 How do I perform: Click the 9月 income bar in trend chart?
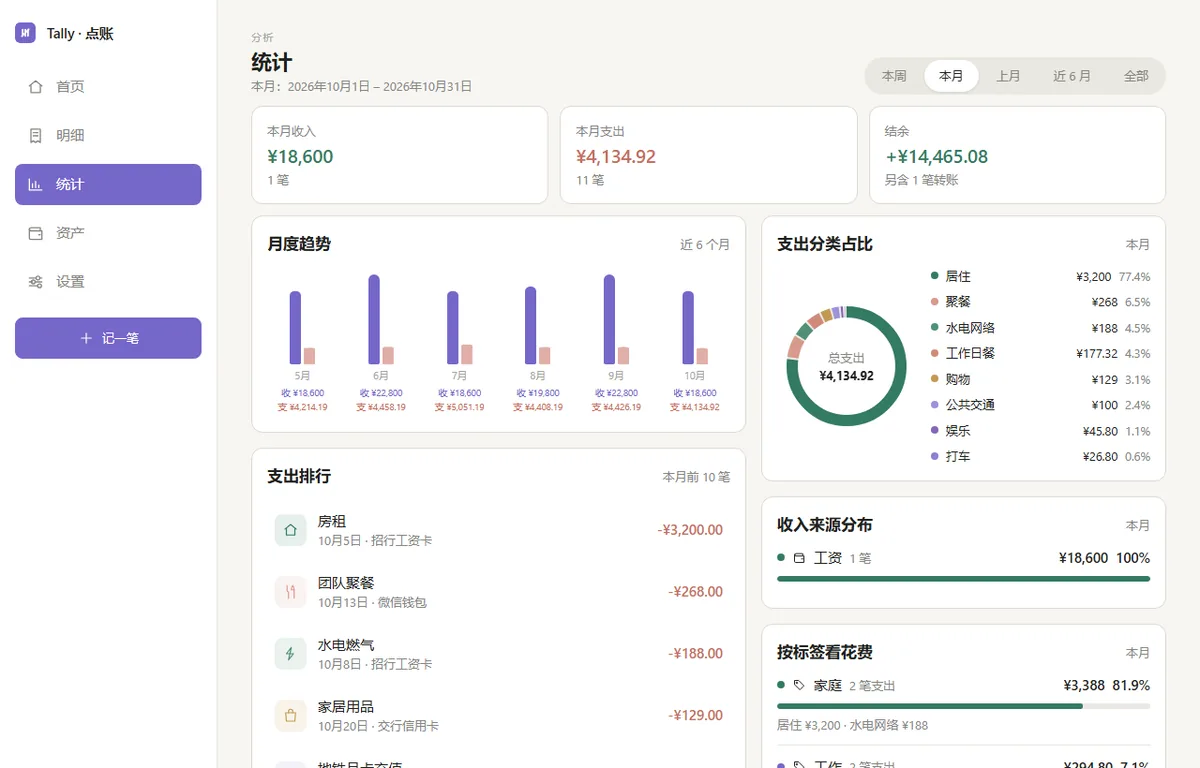coord(609,320)
